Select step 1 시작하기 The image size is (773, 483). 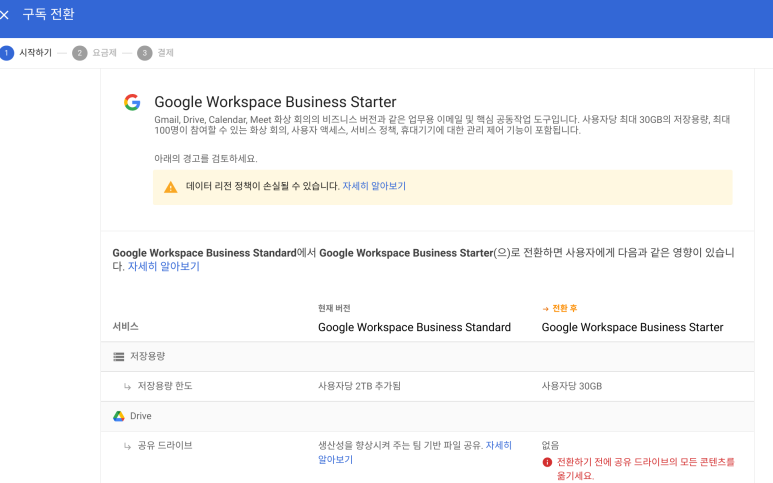click(26, 53)
